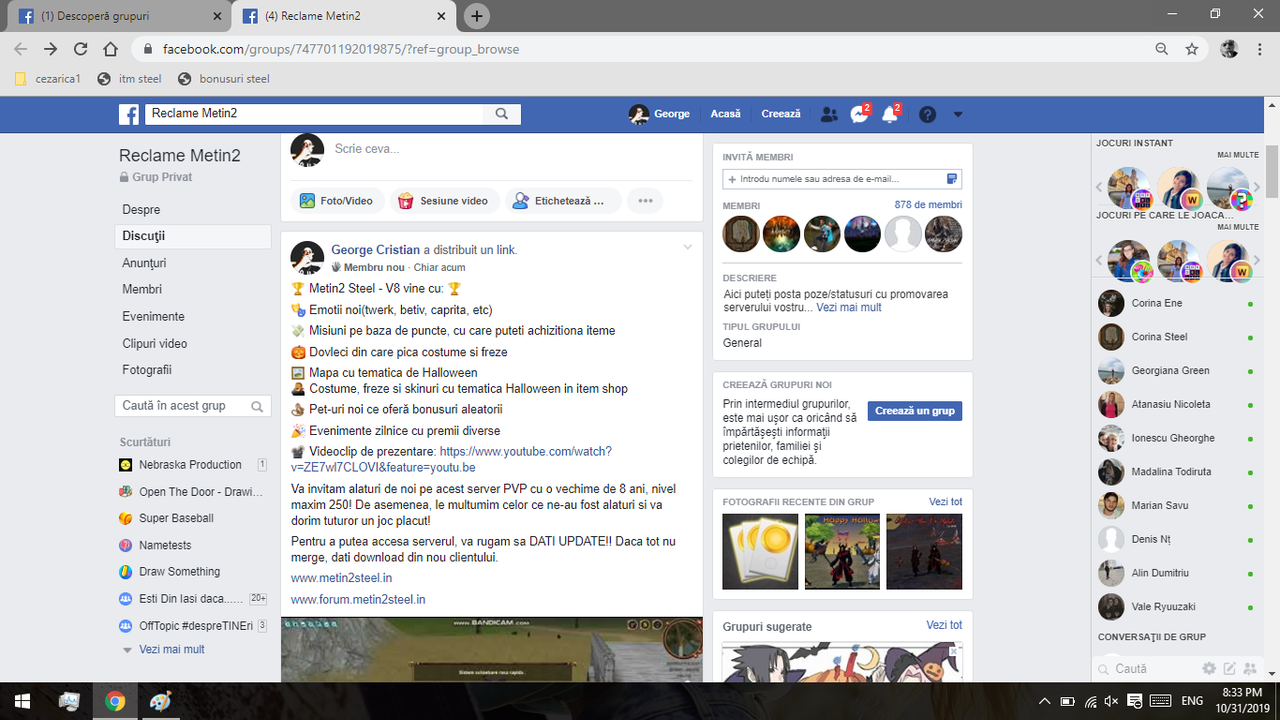The width and height of the screenshot is (1280, 720).
Task: Open the www.metin2steel.in link
Action: pos(341,578)
